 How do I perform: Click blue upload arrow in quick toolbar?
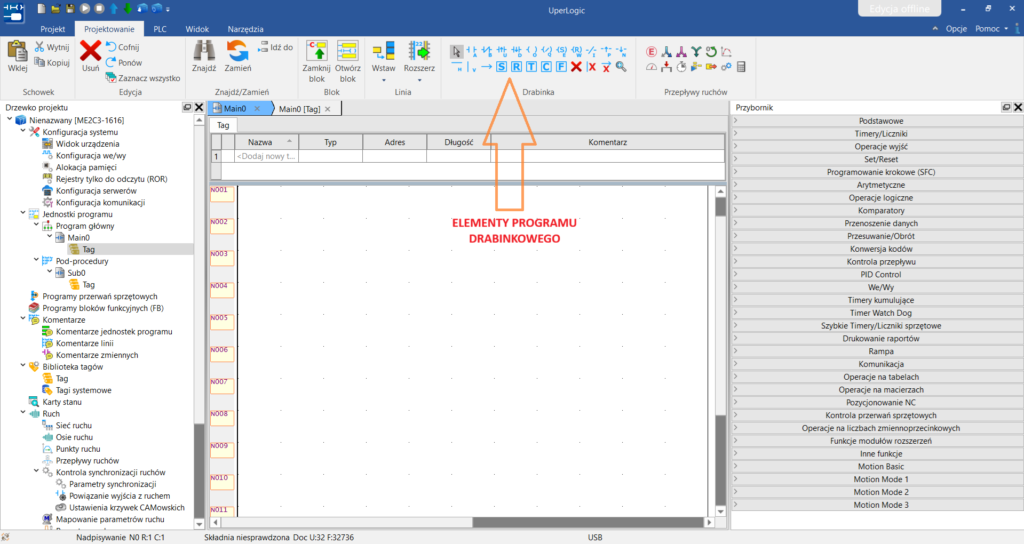(114, 8)
